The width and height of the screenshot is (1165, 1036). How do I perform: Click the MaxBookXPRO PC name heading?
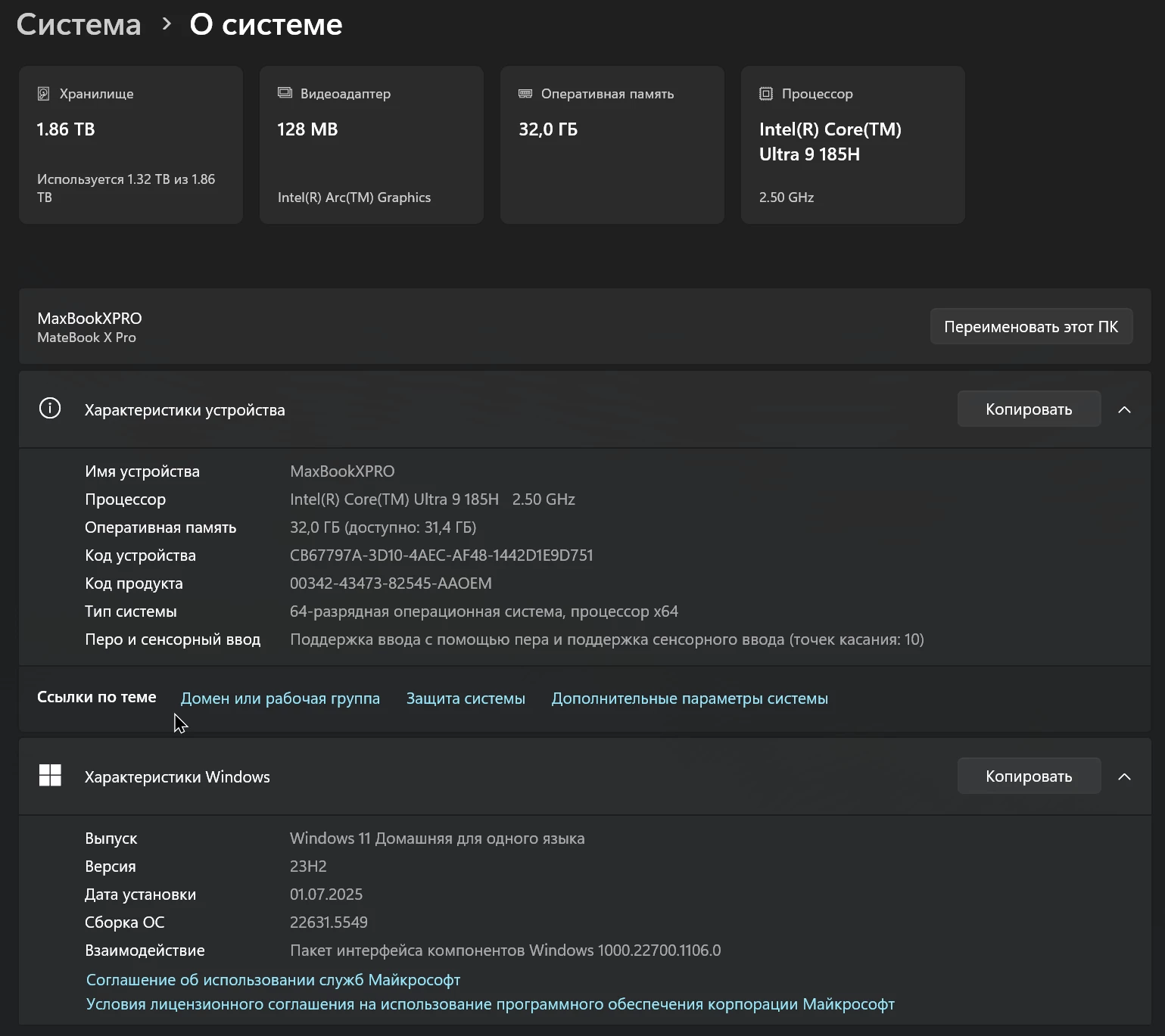89,319
